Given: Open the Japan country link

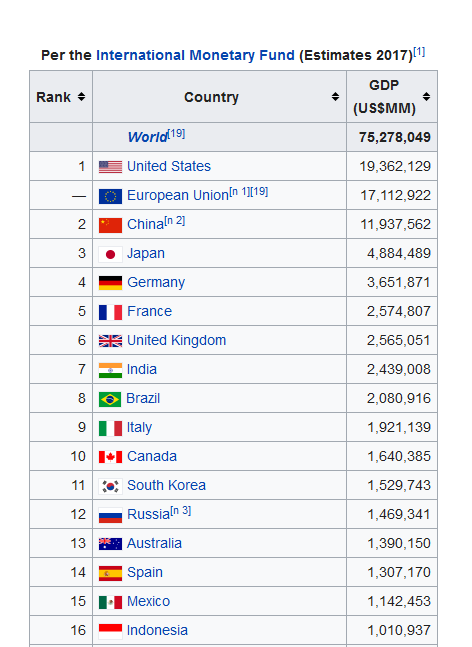Looking at the screenshot, I should pos(146,253).
